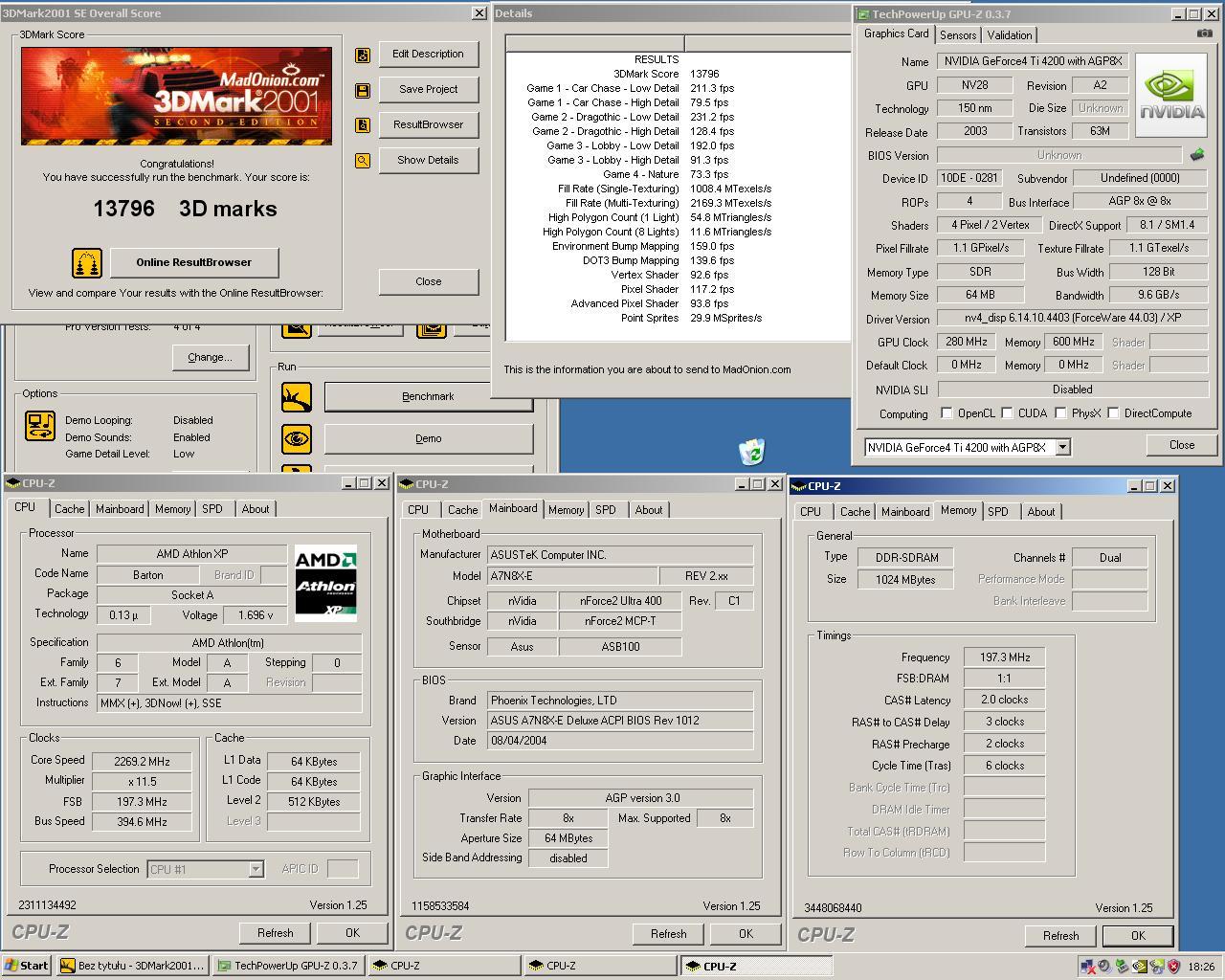Enable the OpenCL checkbox in GPU-Z
Viewport: 1225px width, 980px height.
[948, 412]
